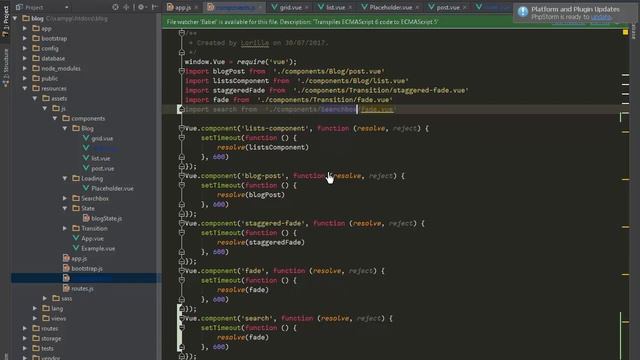The width and height of the screenshot is (640, 360).
Task: Click the Vue icon beside grid.vue in tree
Action: (x=86, y=138)
